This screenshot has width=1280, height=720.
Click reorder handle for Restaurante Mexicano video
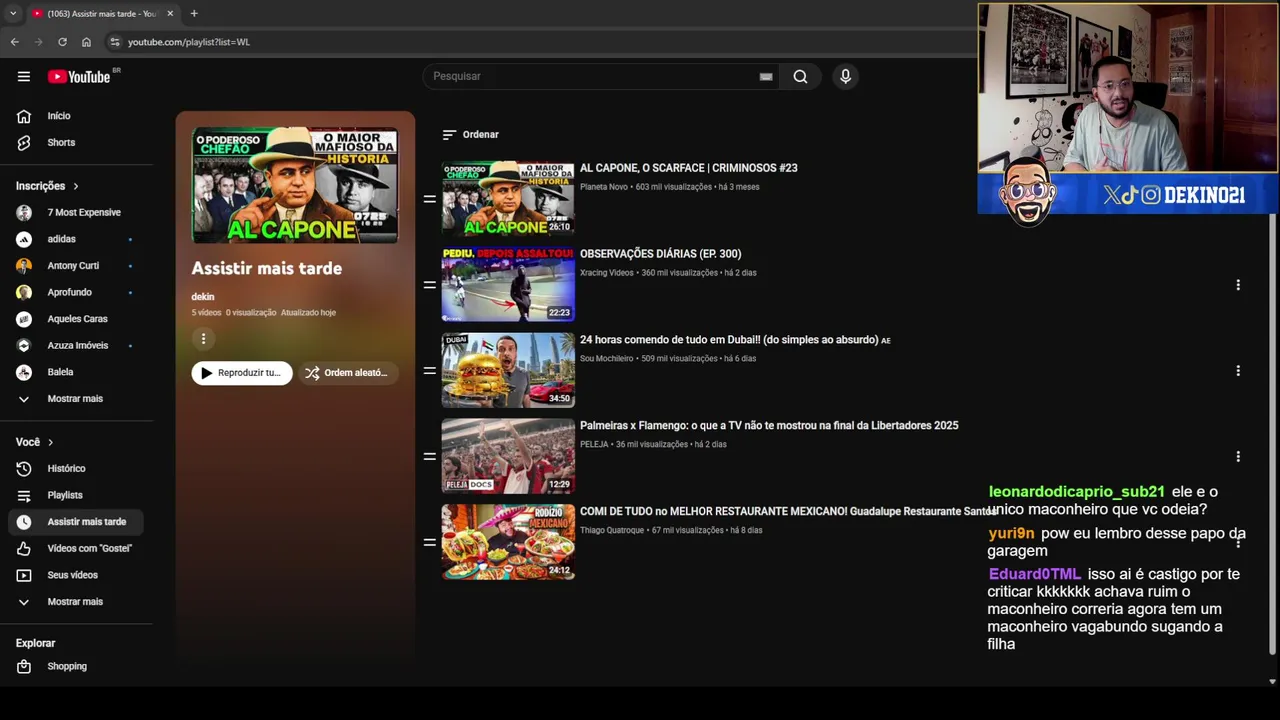click(x=429, y=542)
